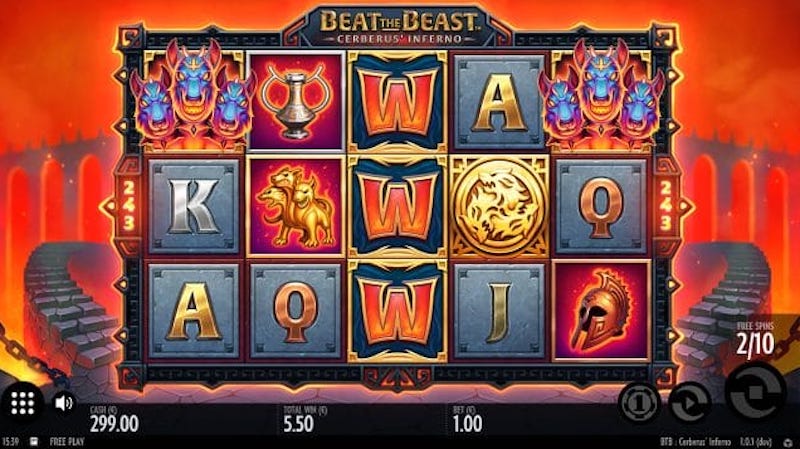Click the Cash balance 299.00 display

point(114,419)
